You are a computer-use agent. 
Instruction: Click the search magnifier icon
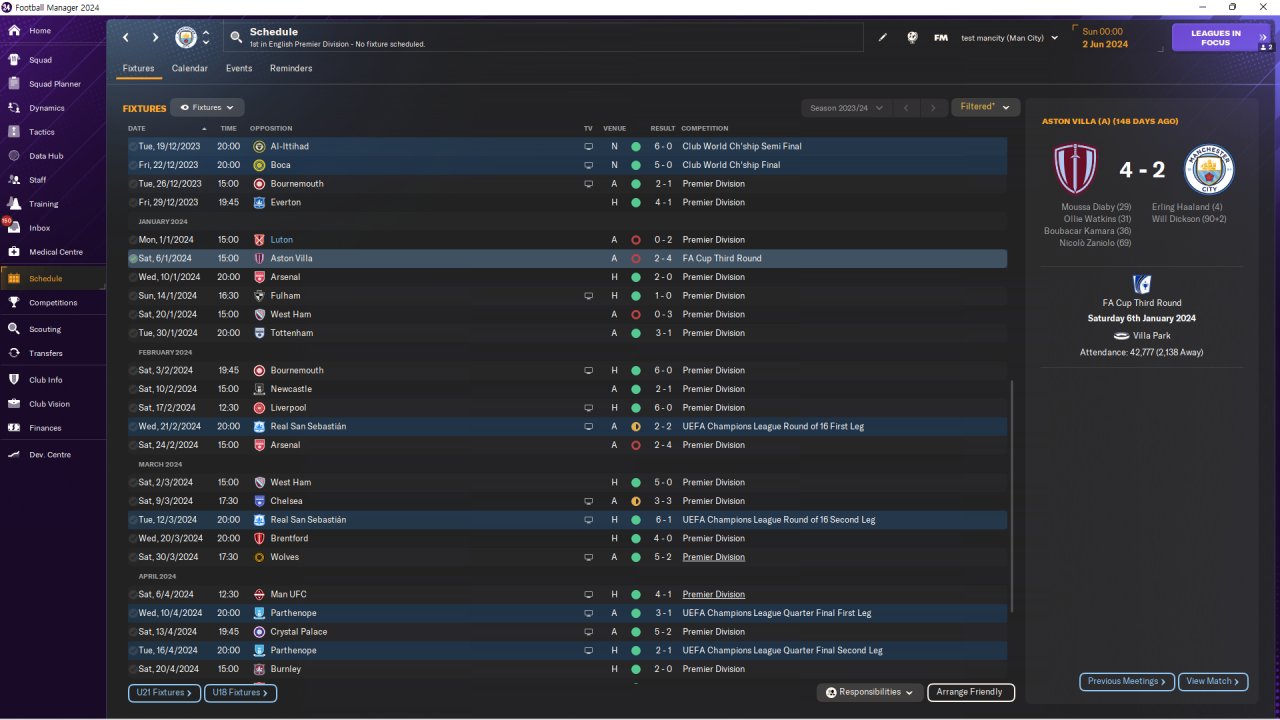coord(236,38)
